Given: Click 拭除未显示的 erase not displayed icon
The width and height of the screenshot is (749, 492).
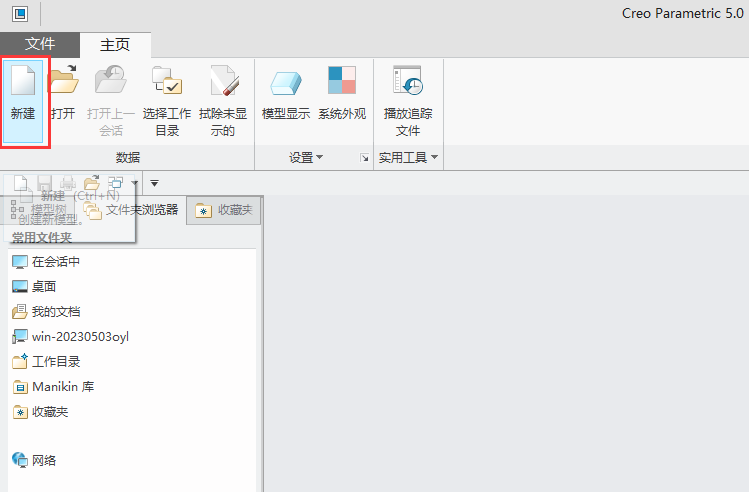Looking at the screenshot, I should 224,80.
